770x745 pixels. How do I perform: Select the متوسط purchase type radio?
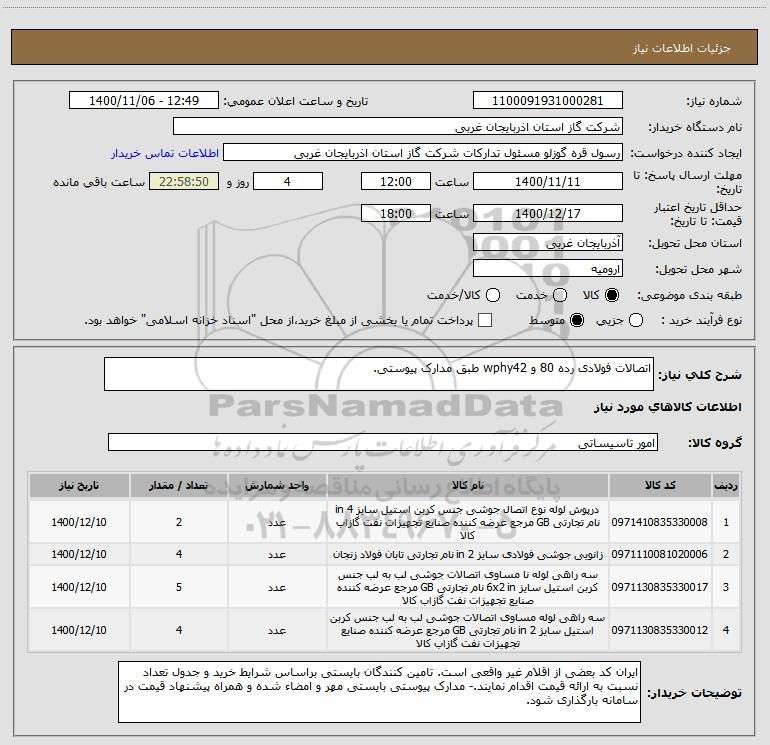[x=577, y=321]
